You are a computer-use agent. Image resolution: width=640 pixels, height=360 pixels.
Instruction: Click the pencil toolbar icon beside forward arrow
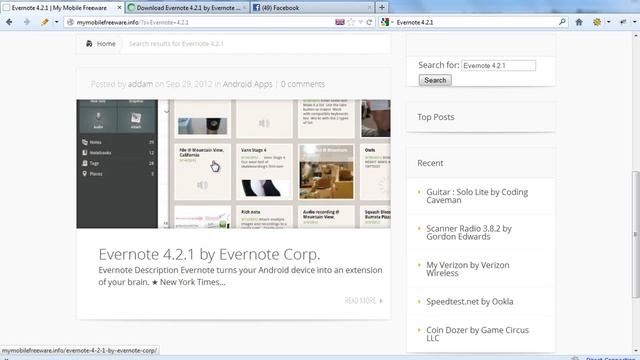[44, 22]
